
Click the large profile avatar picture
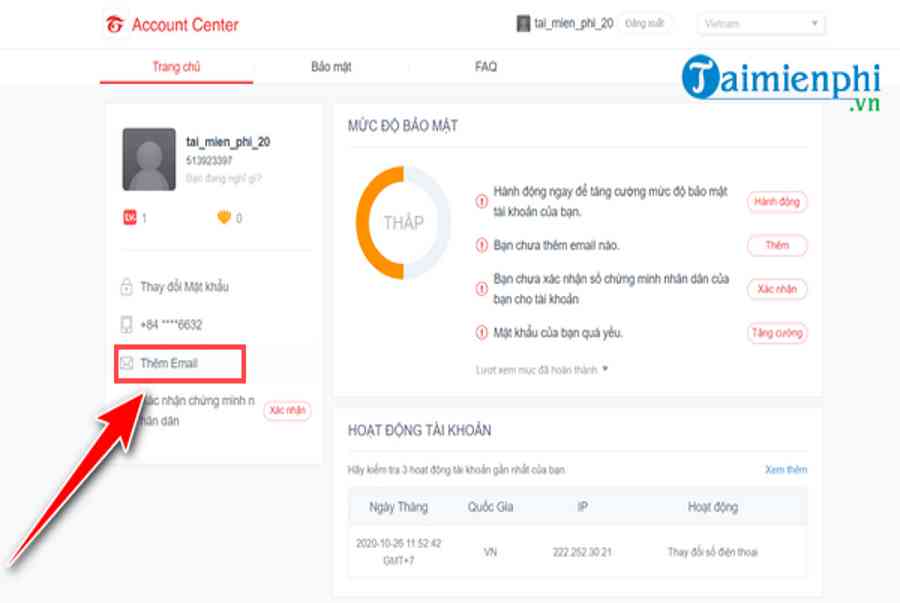(x=149, y=159)
